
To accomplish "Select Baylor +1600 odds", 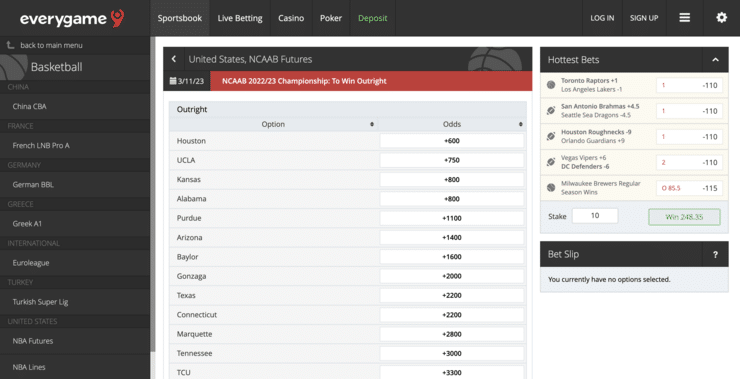I will tap(452, 257).
